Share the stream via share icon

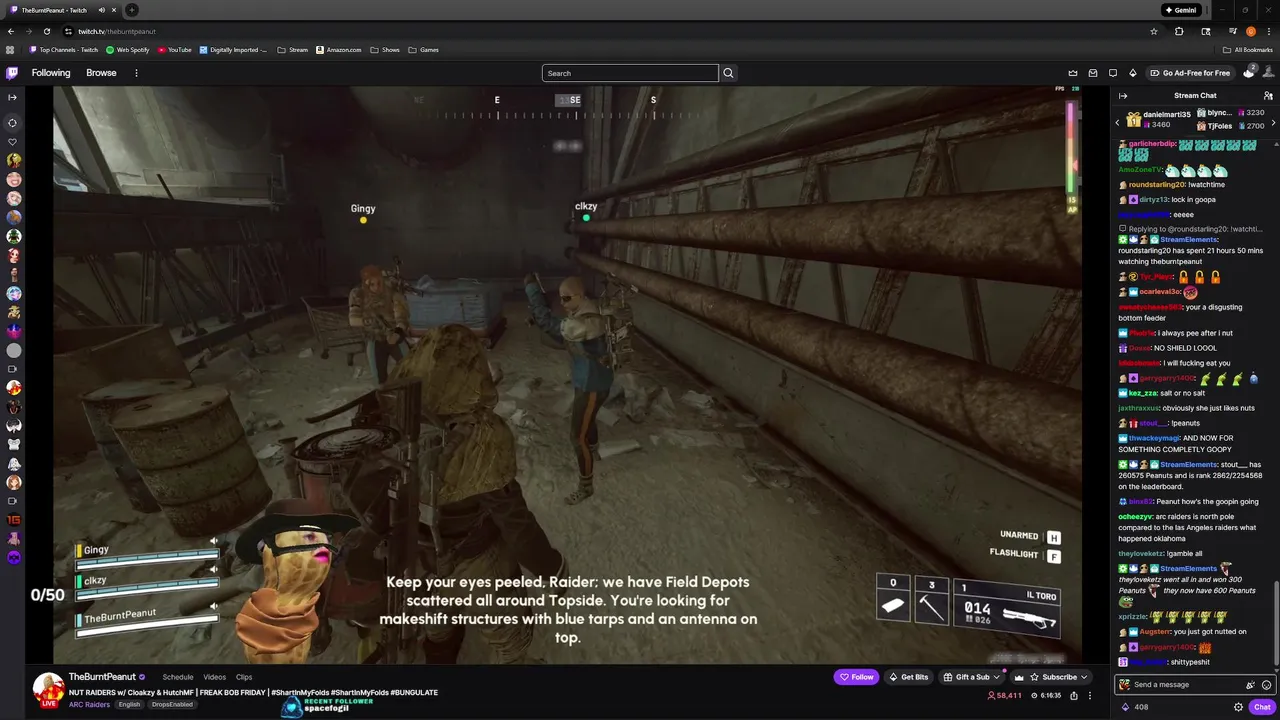coord(1074,696)
